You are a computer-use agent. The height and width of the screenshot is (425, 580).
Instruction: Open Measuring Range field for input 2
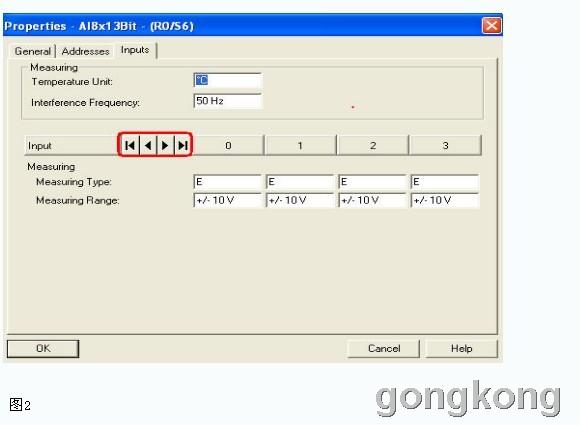pyautogui.click(x=372, y=200)
